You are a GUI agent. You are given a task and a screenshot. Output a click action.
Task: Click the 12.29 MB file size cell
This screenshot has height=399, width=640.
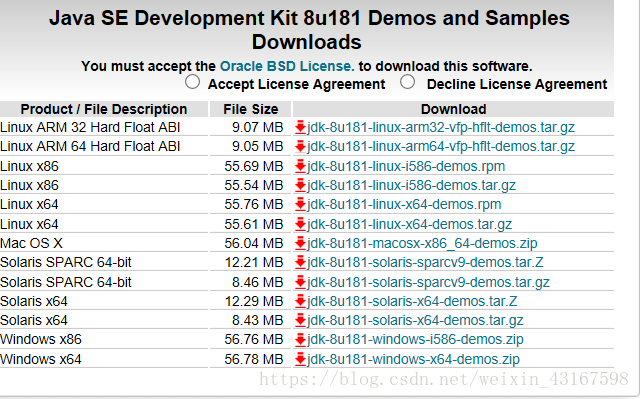[x=250, y=301]
